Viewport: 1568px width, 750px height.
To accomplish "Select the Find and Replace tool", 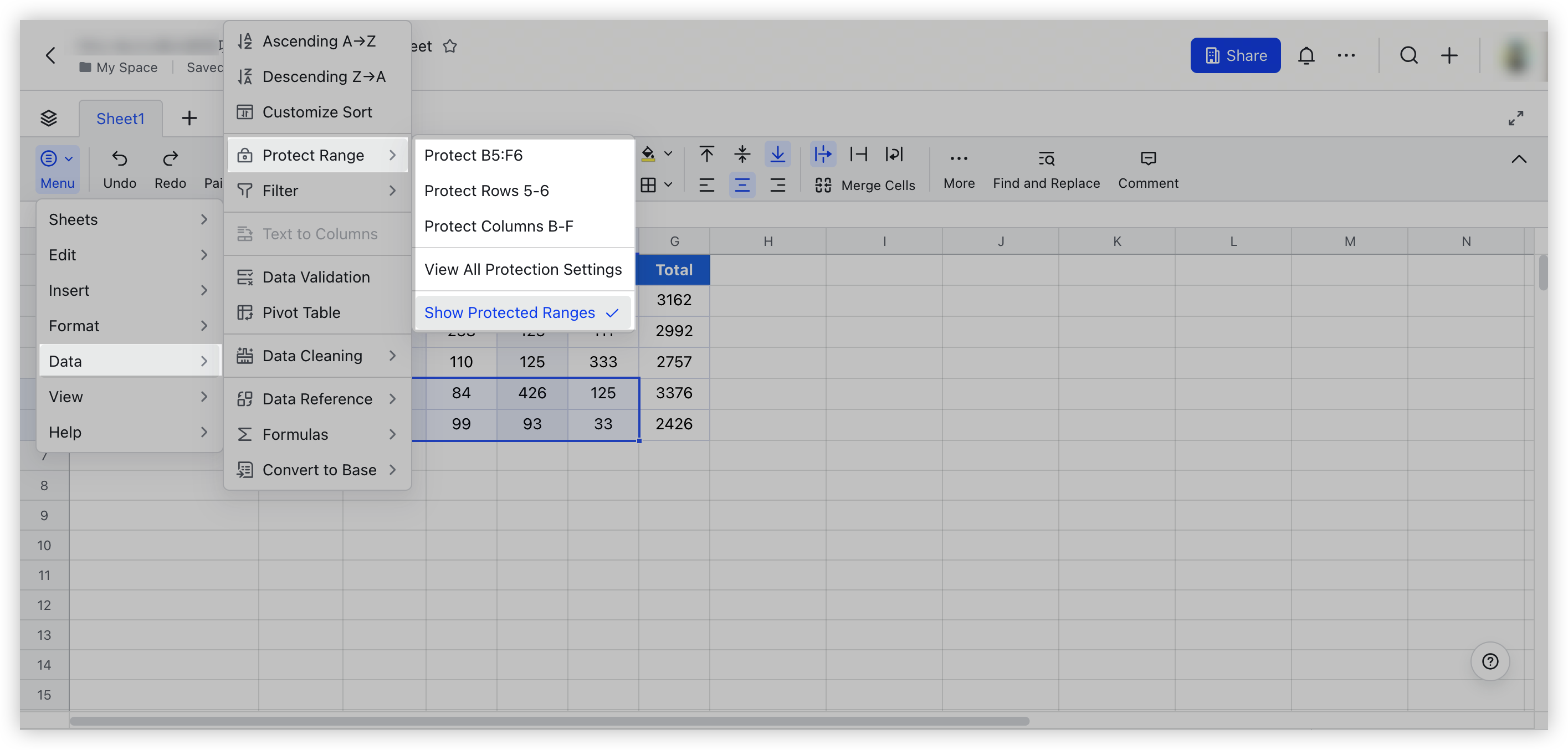I will click(1046, 168).
